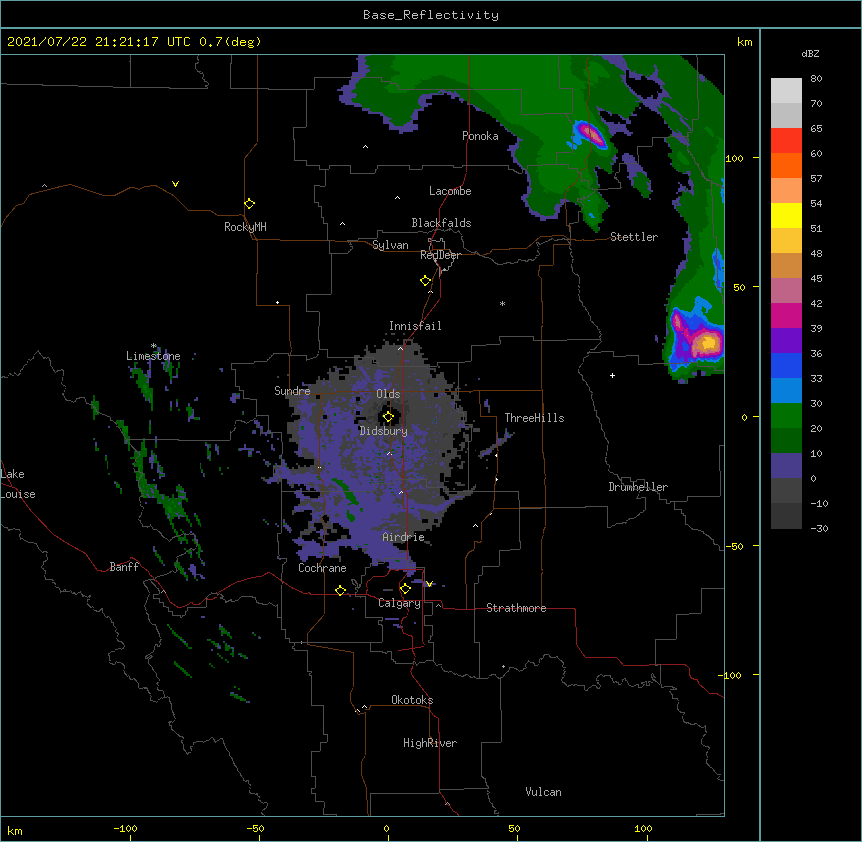Select the yellow V marker northwest of RockyMH
The width and height of the screenshot is (862, 842).
175,184
